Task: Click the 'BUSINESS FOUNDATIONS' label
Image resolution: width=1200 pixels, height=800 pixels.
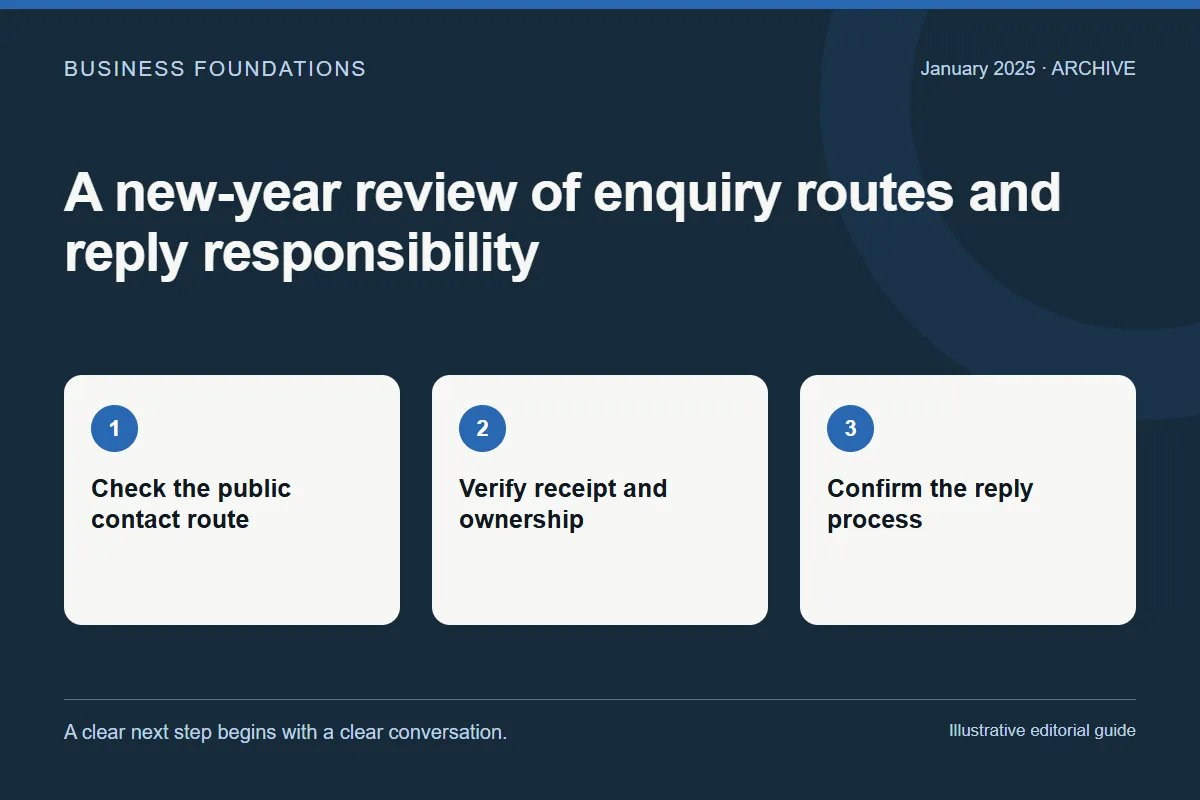Action: pyautogui.click(x=215, y=69)
